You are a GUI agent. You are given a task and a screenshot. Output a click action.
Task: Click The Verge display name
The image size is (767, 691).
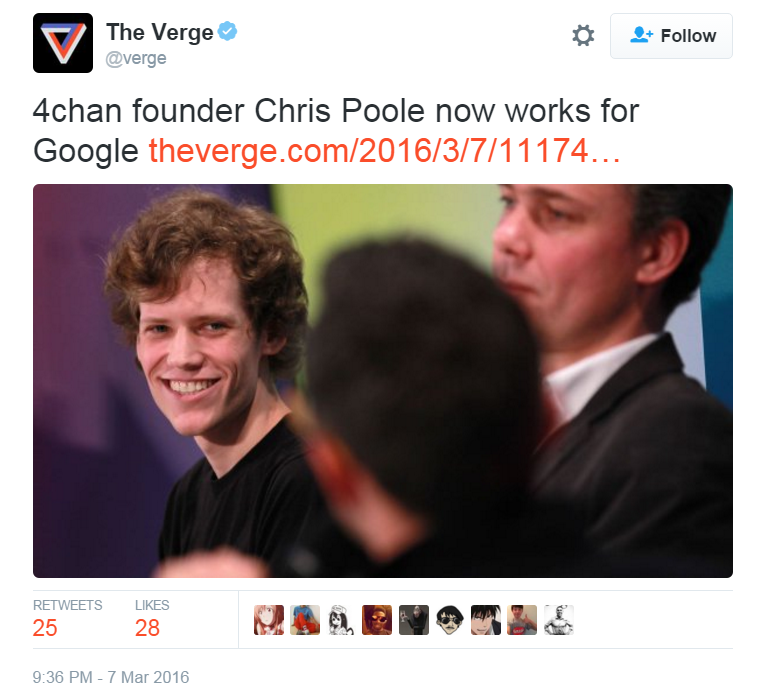click(x=159, y=32)
